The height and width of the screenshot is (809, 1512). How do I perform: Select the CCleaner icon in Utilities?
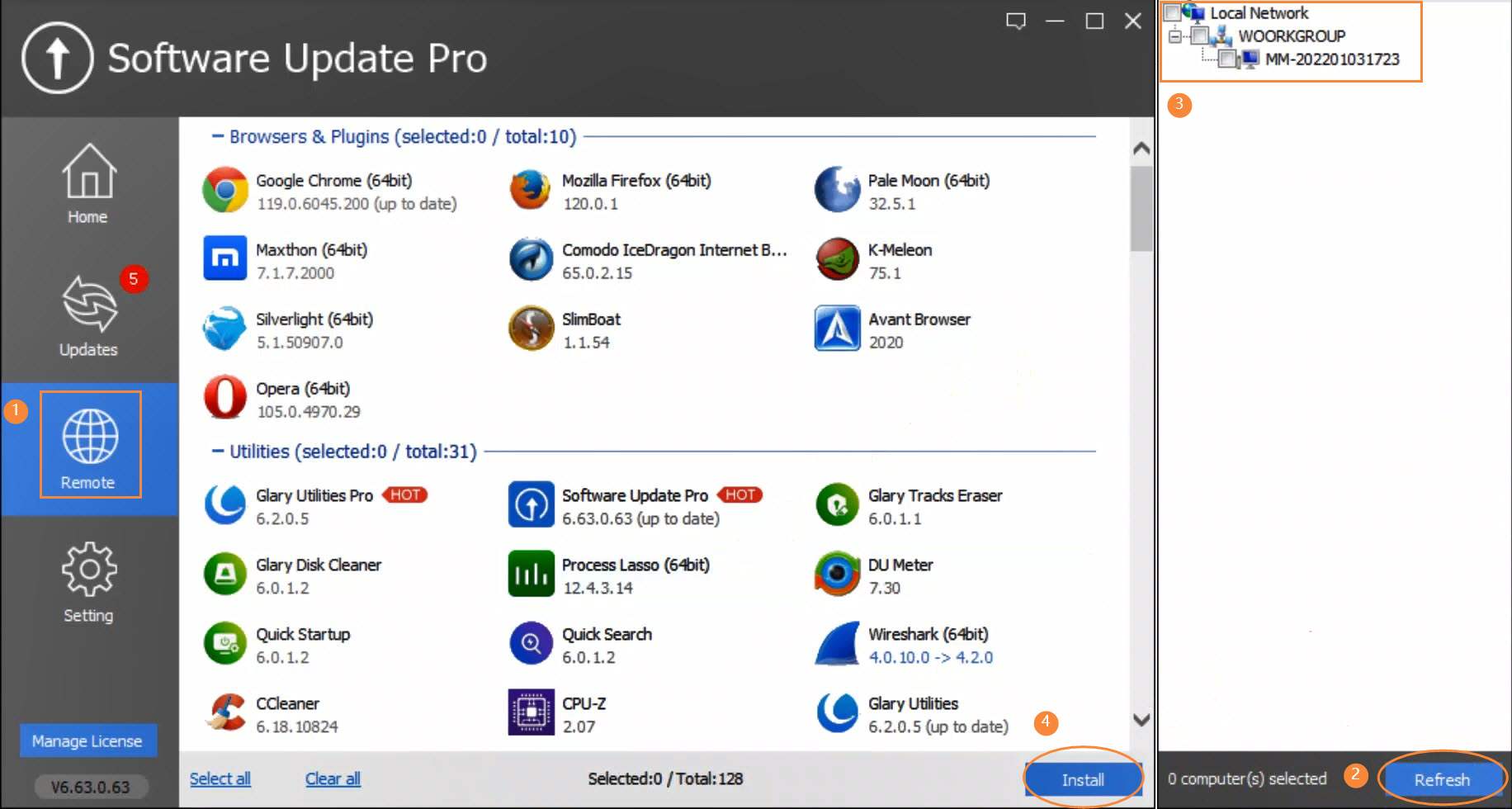click(x=224, y=712)
